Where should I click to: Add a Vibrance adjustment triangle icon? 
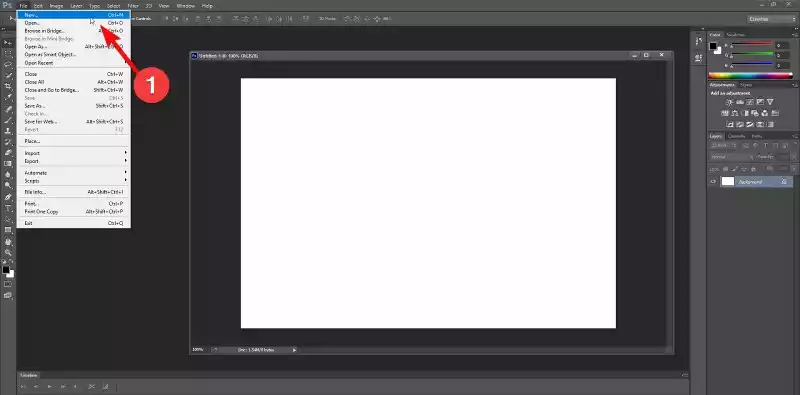[x=770, y=102]
